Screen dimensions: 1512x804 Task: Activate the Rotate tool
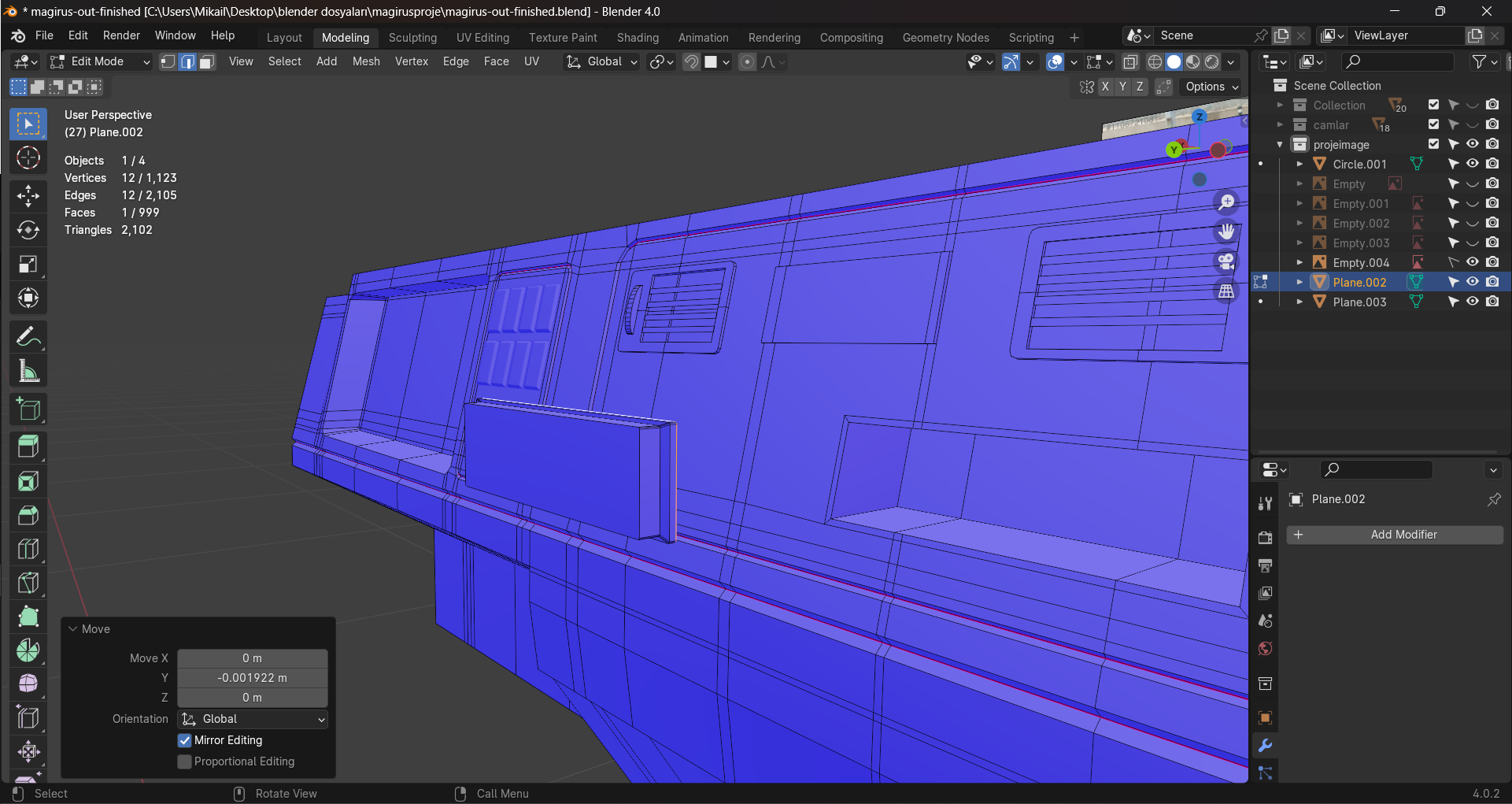(x=28, y=230)
